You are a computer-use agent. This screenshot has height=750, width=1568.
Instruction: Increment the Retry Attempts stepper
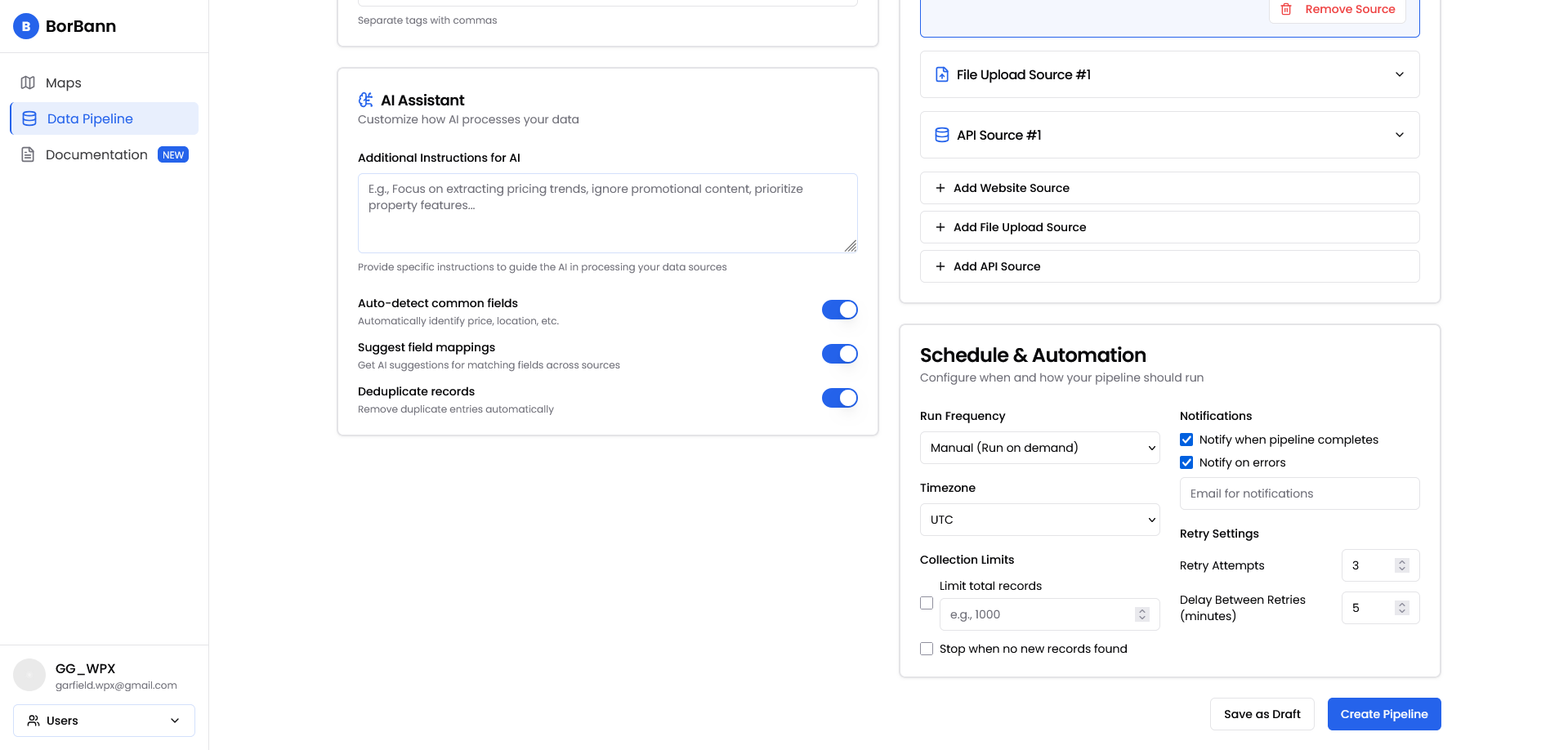pos(1402,562)
